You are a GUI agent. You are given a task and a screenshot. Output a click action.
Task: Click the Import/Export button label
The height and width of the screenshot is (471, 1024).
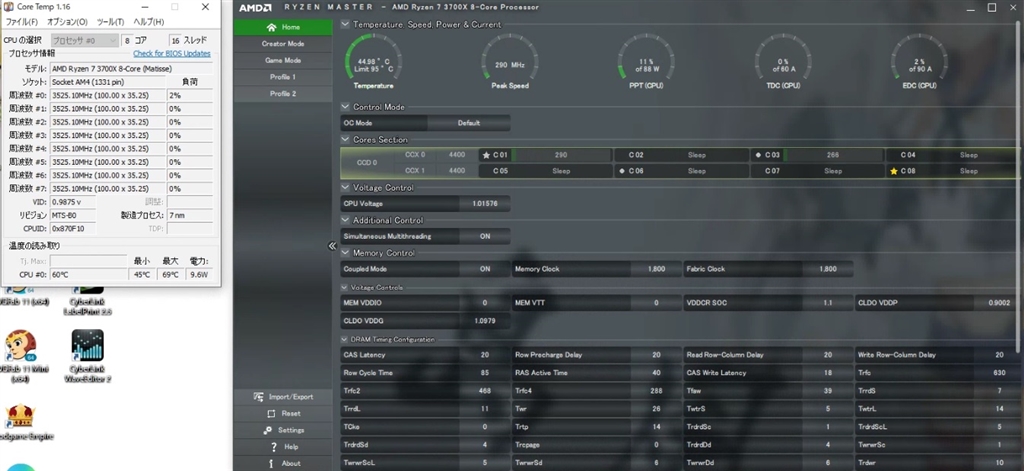(x=291, y=397)
